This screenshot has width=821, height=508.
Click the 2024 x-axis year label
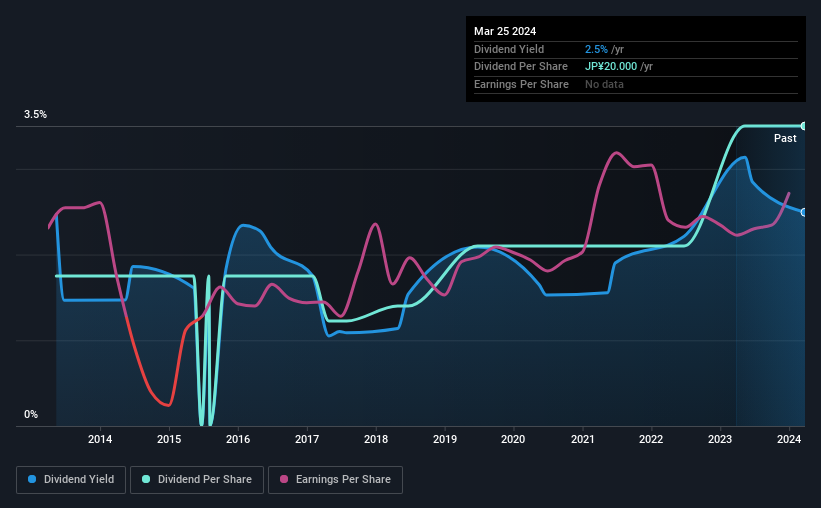pyautogui.click(x=789, y=439)
